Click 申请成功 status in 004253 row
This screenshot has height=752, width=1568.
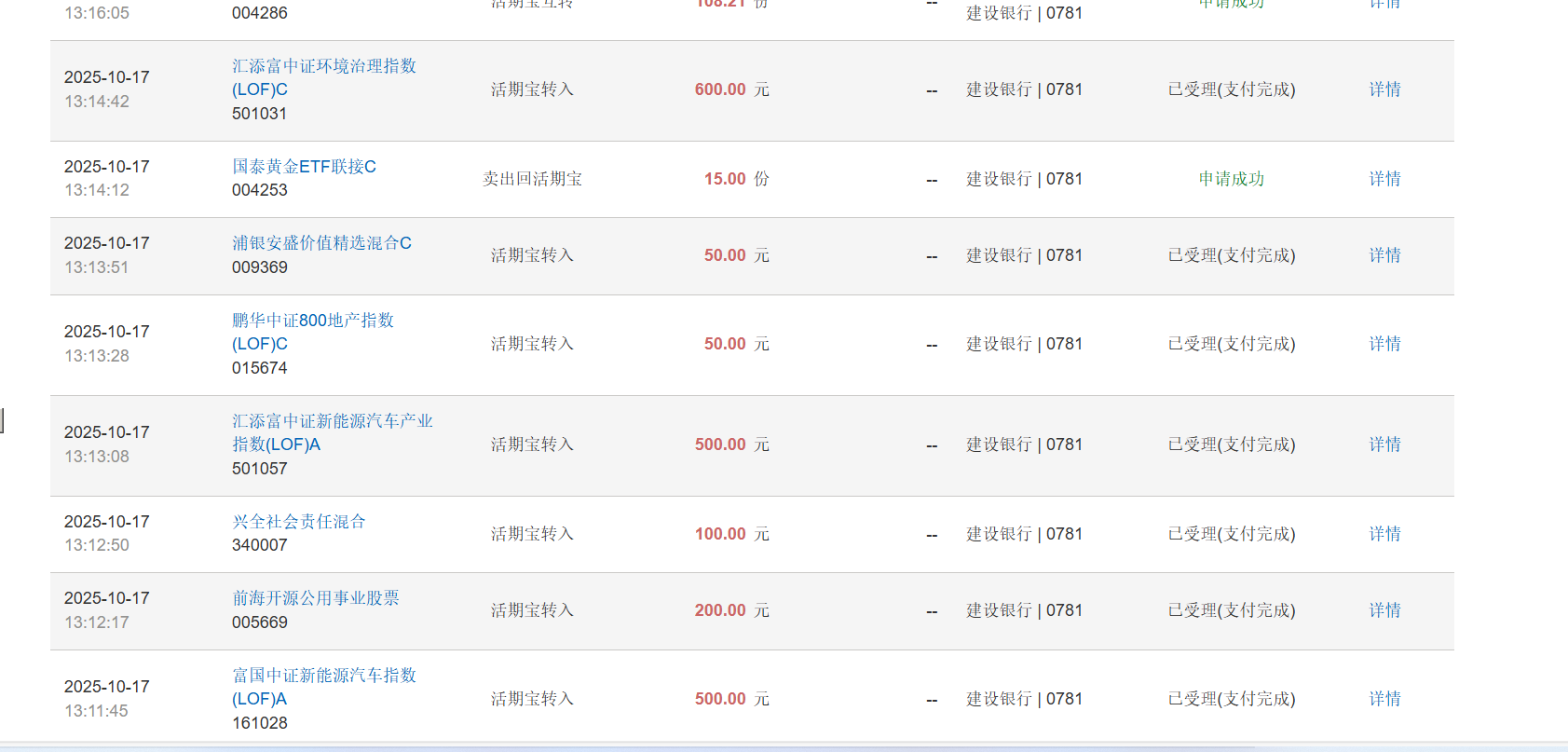1231,179
